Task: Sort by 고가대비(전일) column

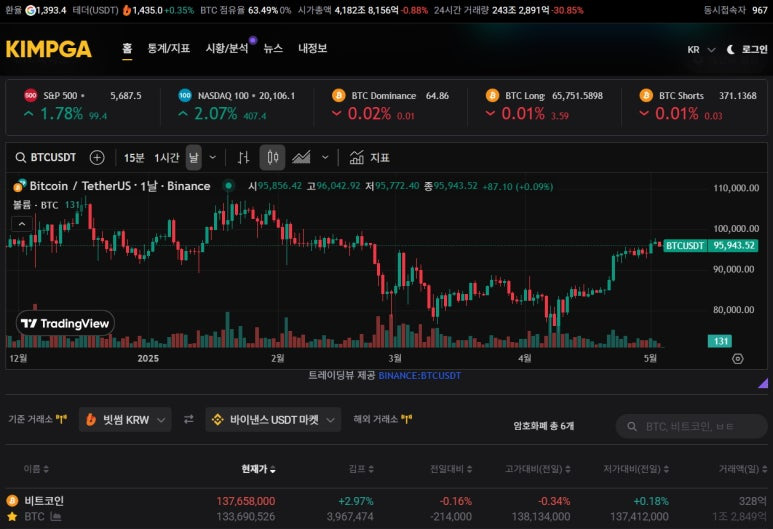Action: 538,469
